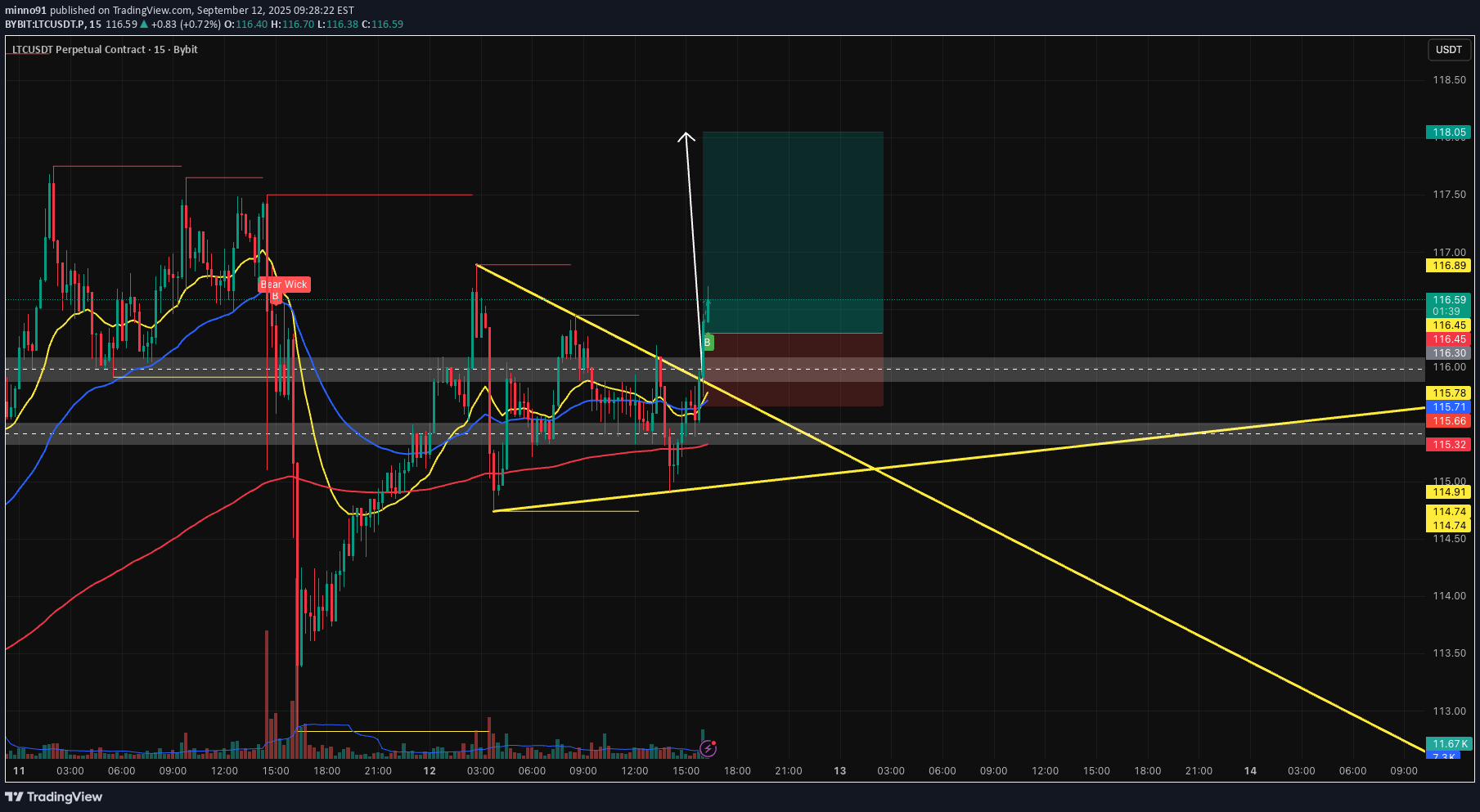1480x812 pixels.
Task: Select the 114.91 yellow price label
Action: point(1448,492)
